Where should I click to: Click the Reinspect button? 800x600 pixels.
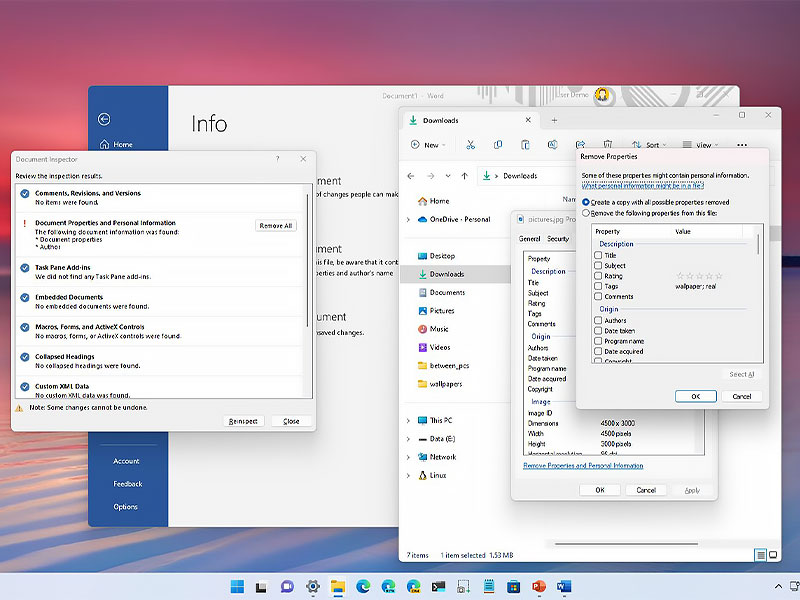pyautogui.click(x=243, y=421)
